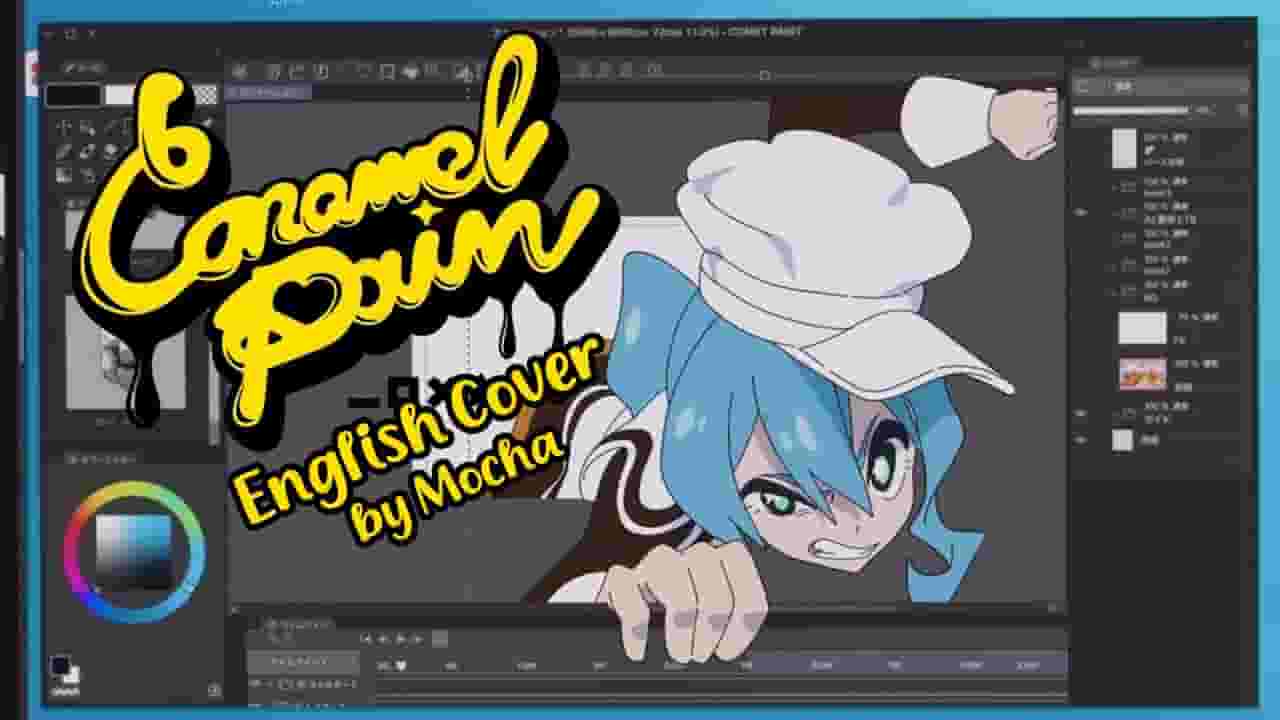The image size is (1280, 720).
Task: Select the large white layer thumbnail
Action: [x=1142, y=327]
